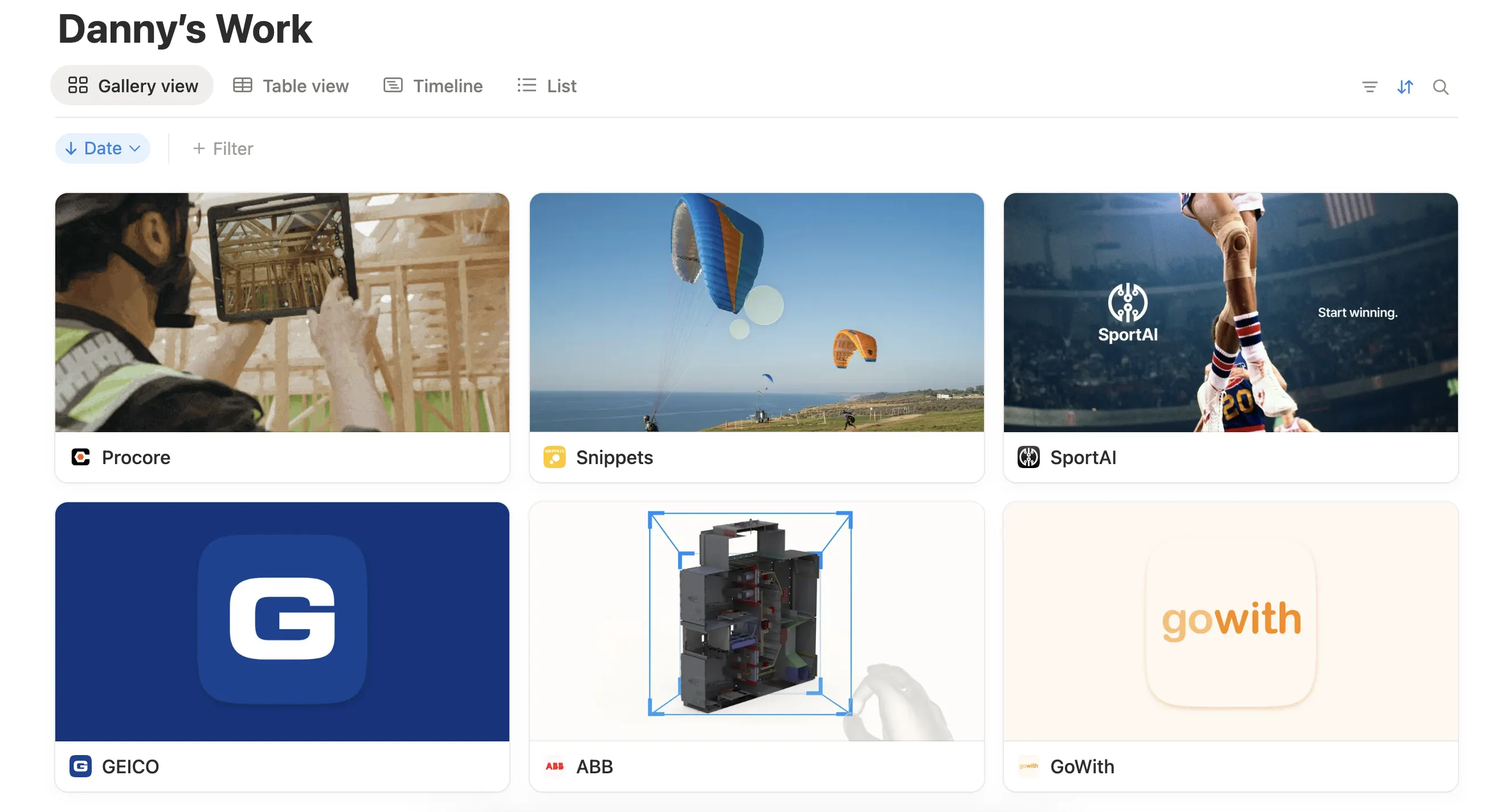Open the Timeline view
The image size is (1511, 812).
pos(433,85)
